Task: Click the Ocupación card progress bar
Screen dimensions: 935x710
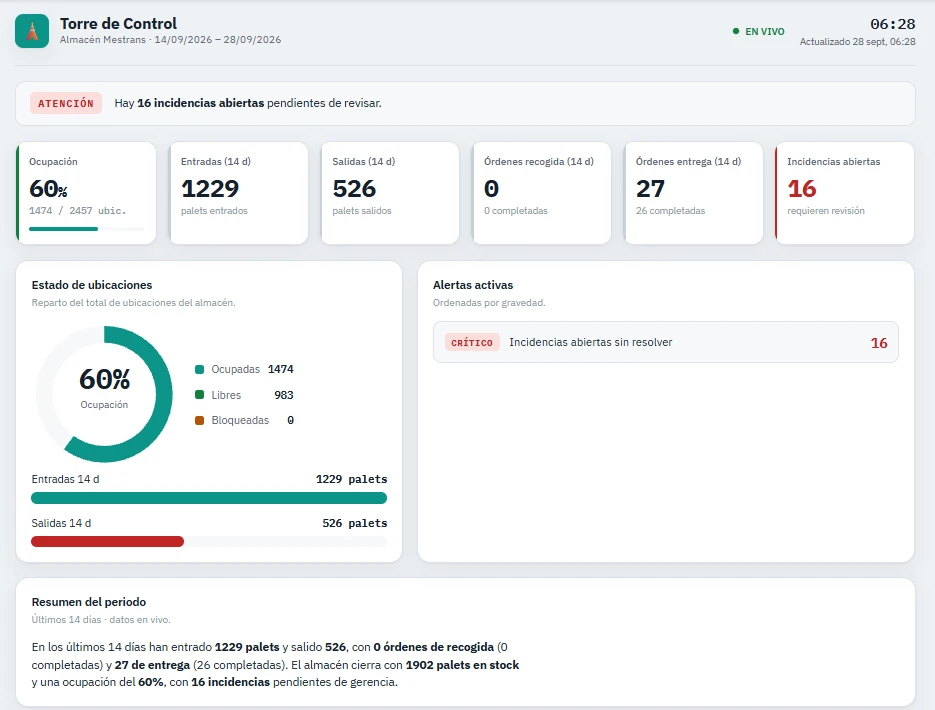Action: coord(86,229)
